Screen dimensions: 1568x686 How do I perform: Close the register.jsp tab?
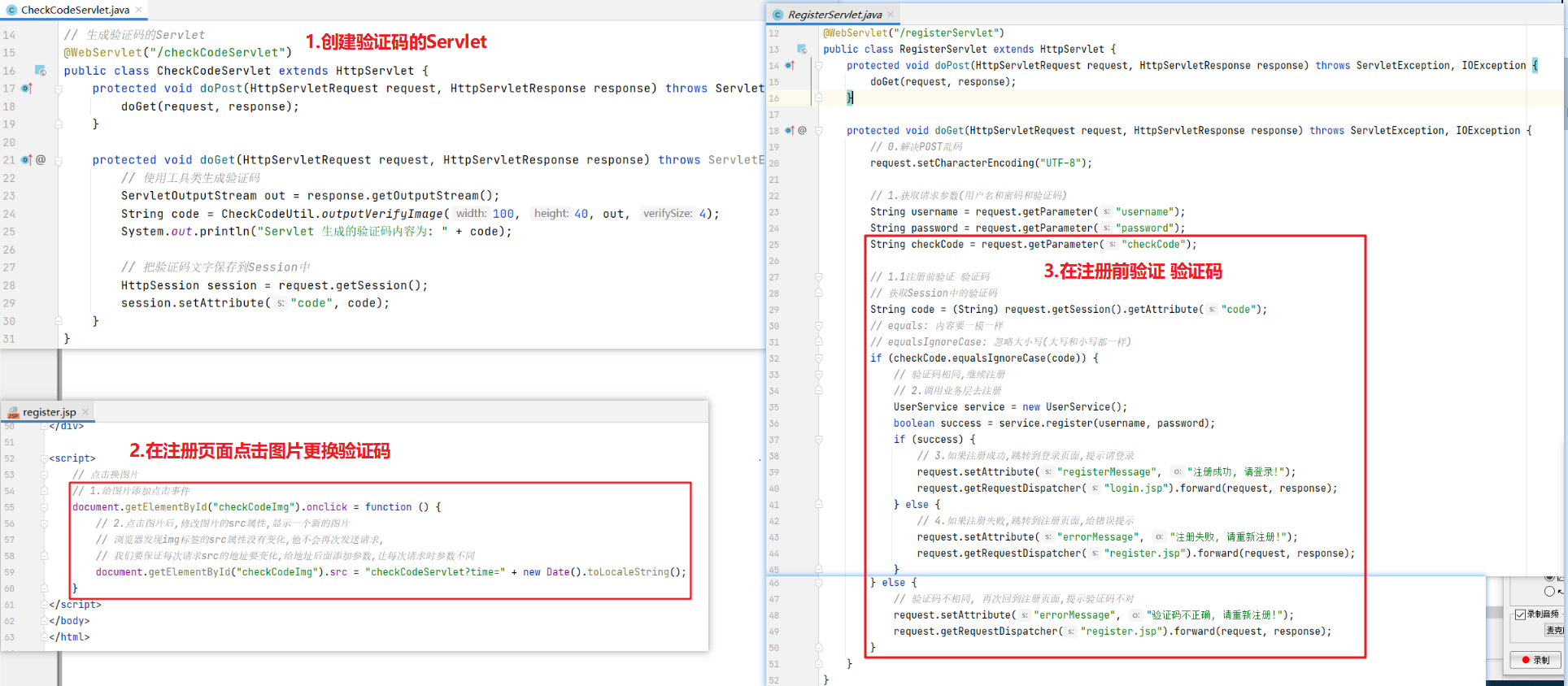[x=85, y=412]
